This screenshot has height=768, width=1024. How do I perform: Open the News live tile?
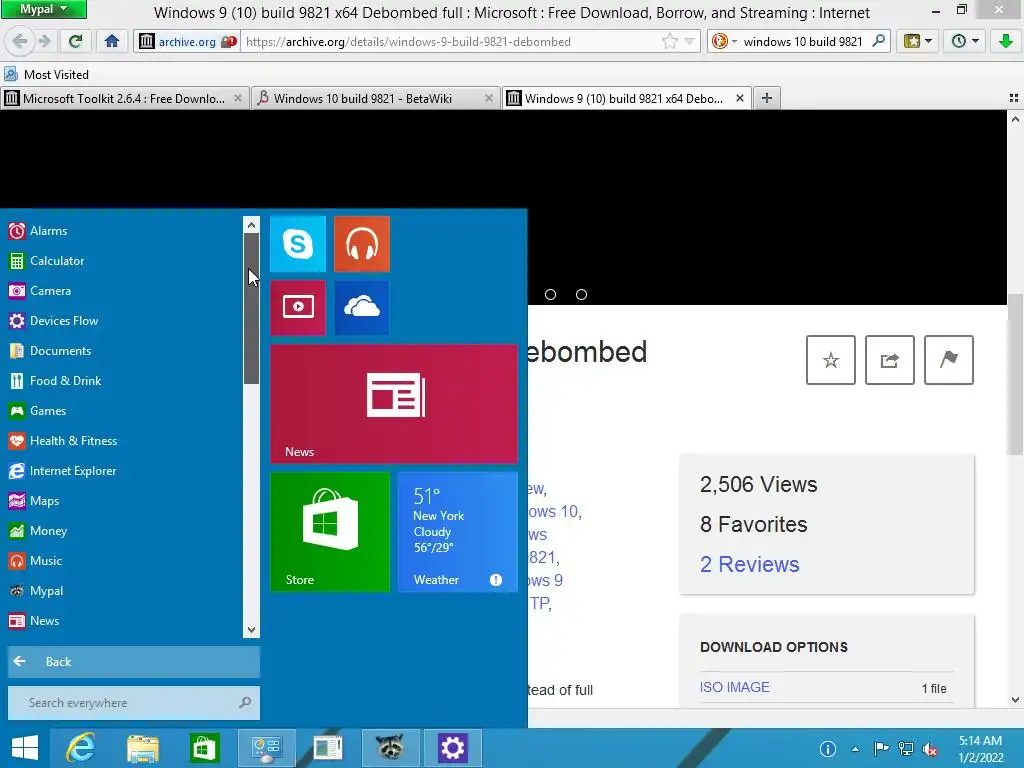click(x=394, y=404)
